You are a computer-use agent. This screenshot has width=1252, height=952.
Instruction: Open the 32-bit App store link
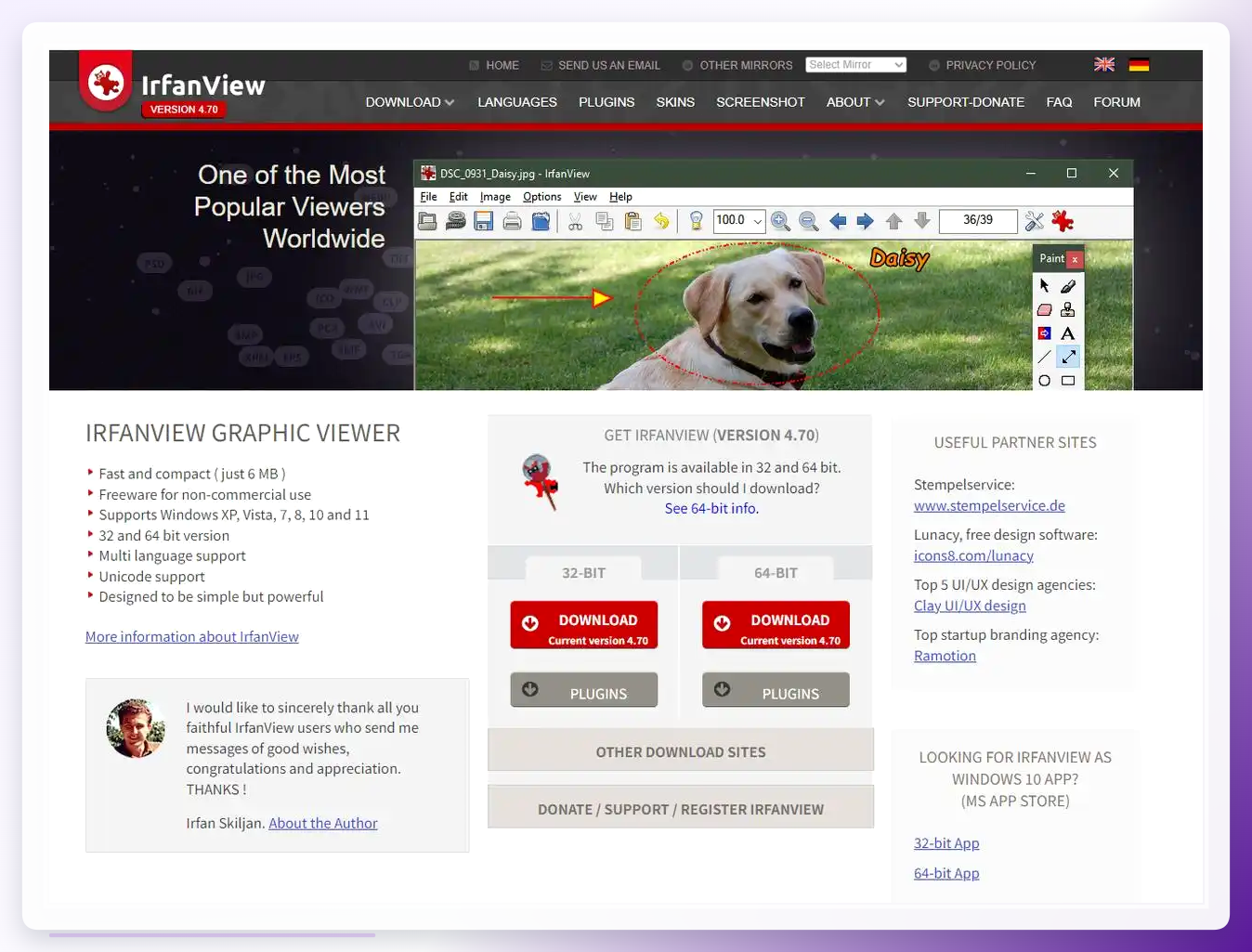[946, 843]
